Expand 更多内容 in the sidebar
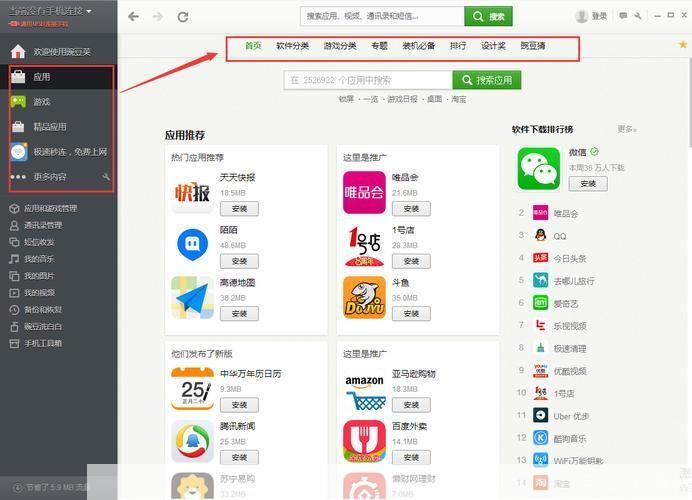 point(50,177)
